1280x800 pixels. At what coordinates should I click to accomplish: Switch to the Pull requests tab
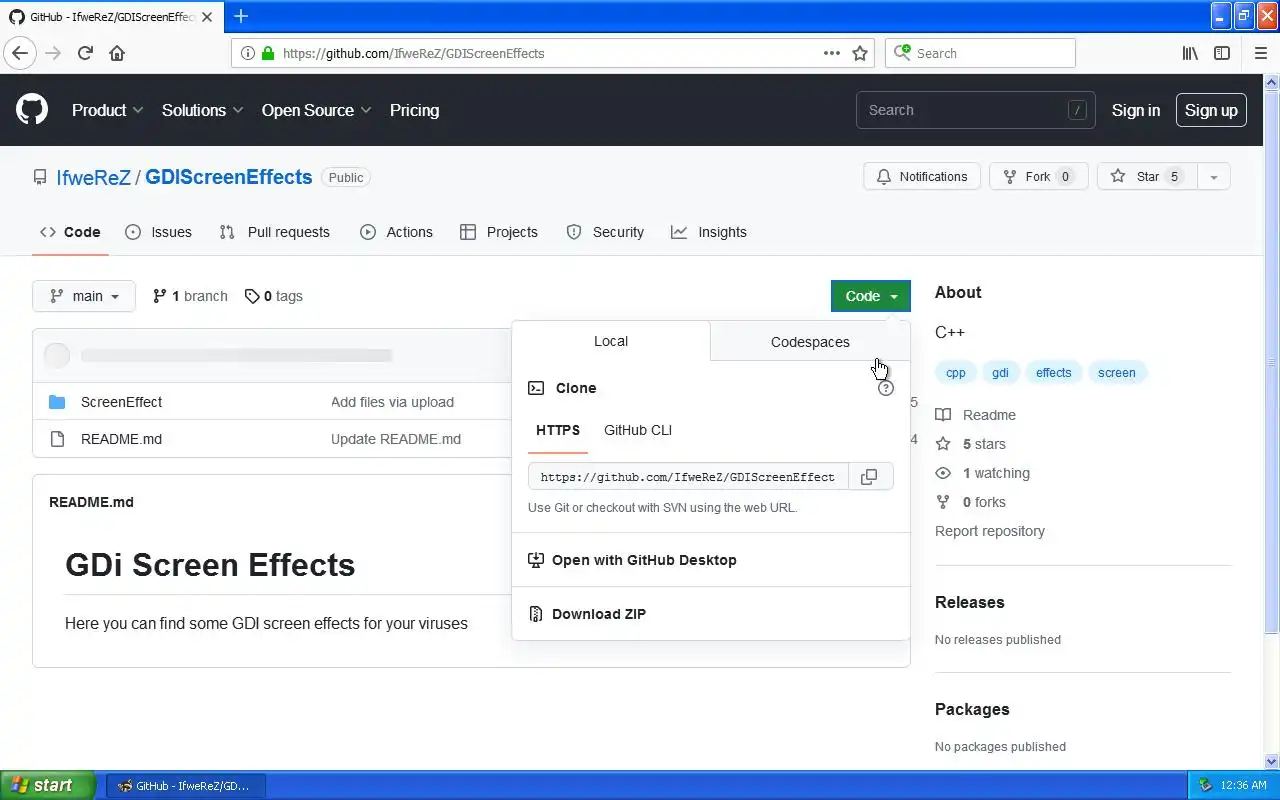[x=275, y=232]
